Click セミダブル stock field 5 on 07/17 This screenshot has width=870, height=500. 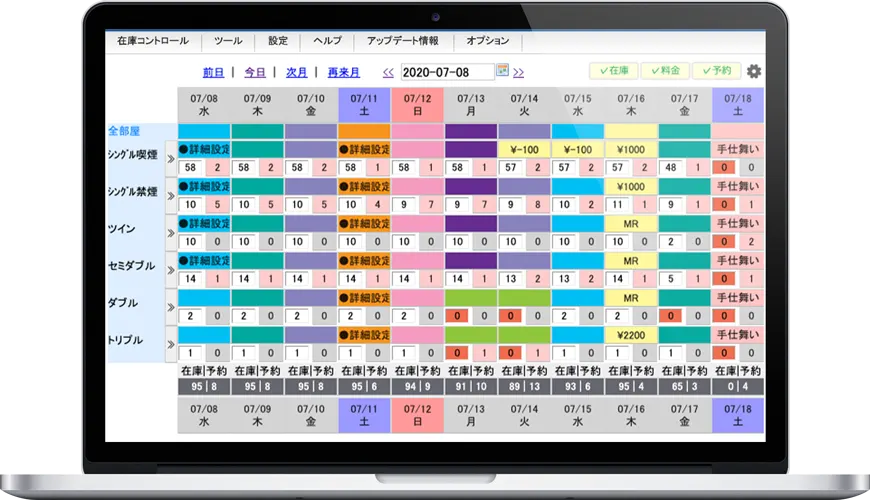coord(670,279)
